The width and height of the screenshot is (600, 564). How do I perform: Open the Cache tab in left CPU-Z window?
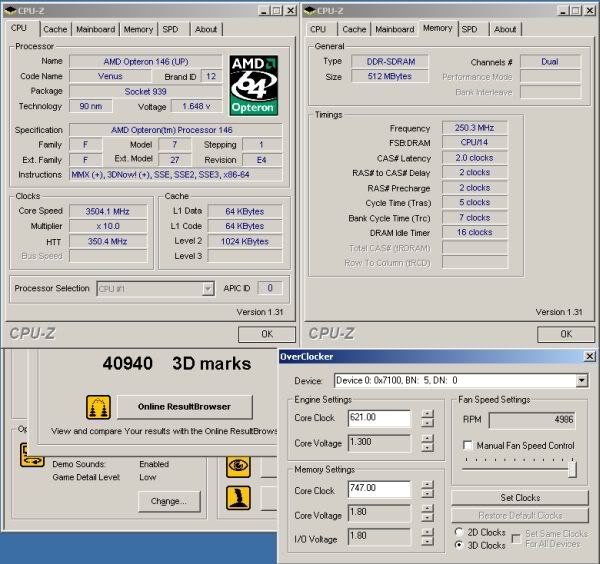[x=55, y=29]
